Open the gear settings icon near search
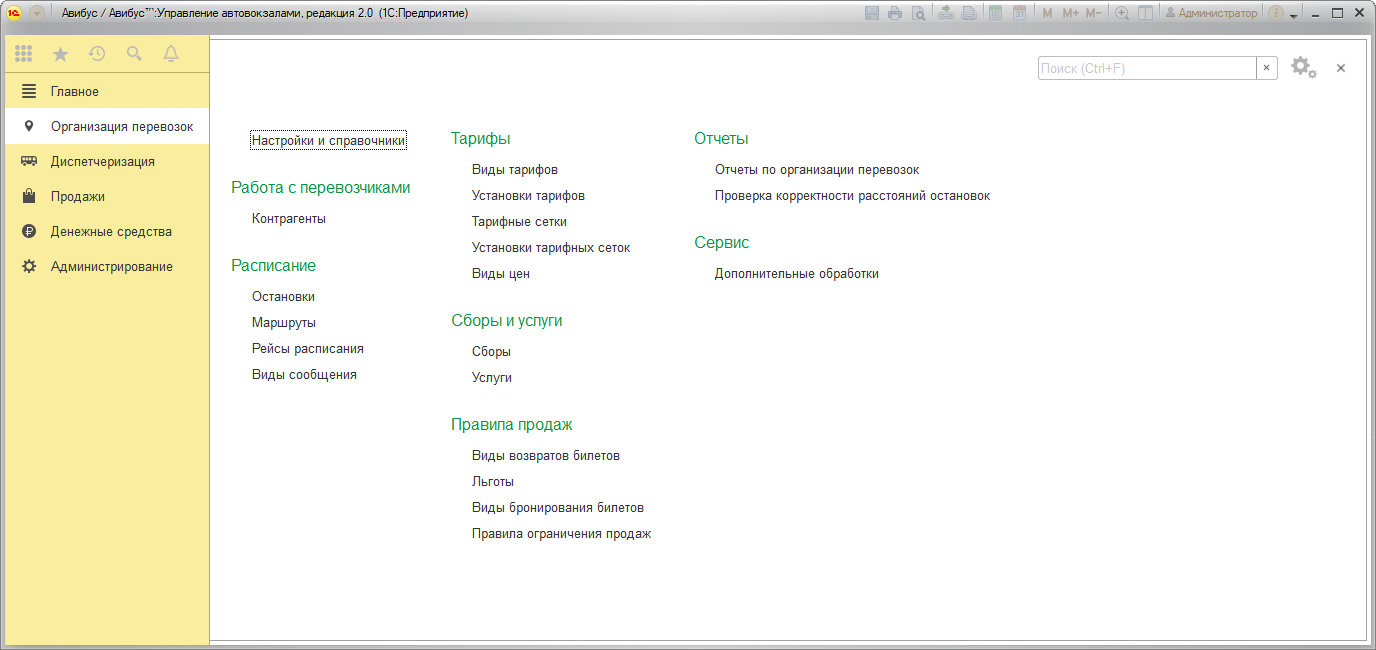1376x650 pixels. 1302,68
